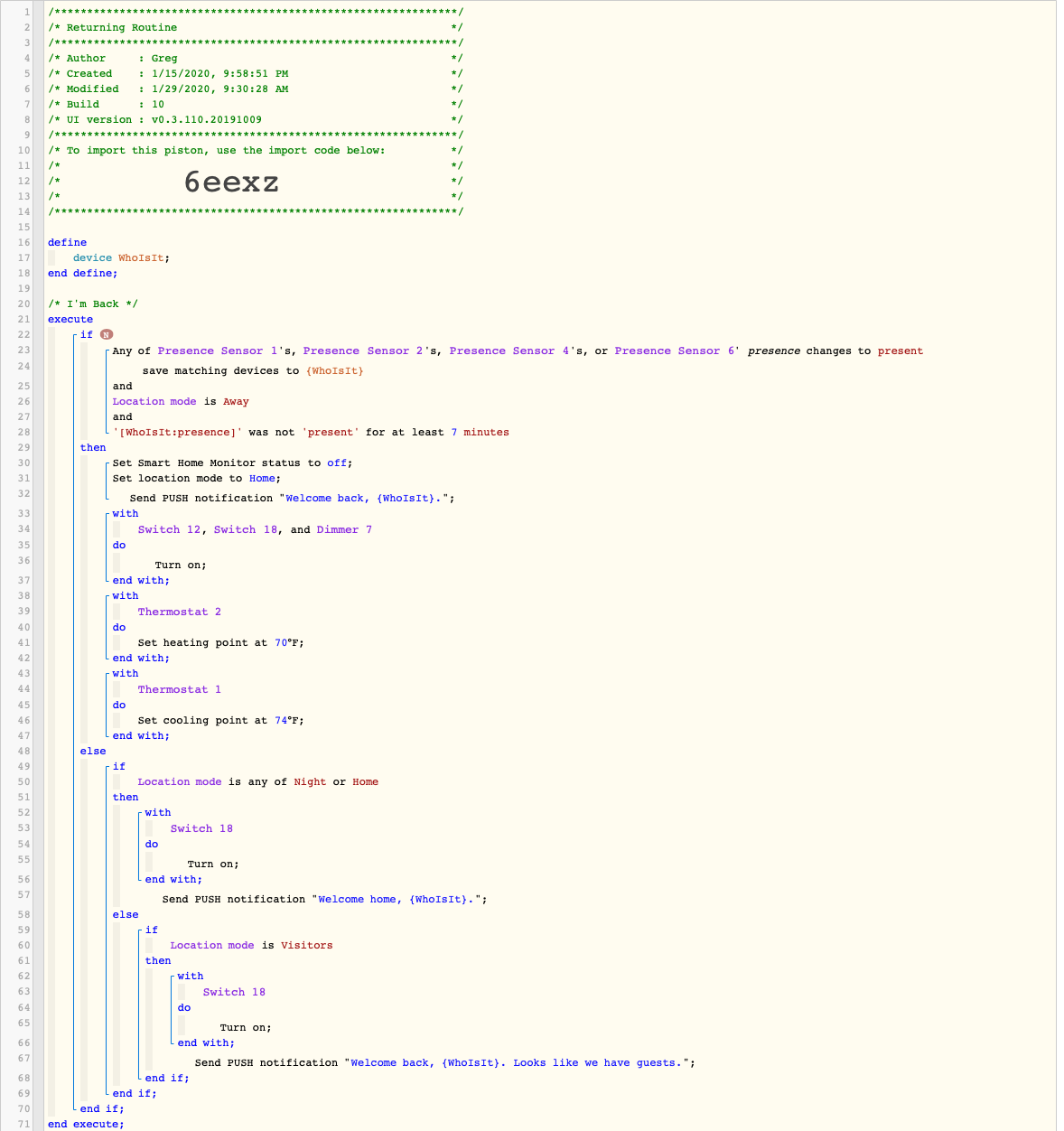Click the "Welcome back, {WhoIsIt}." push notification on line 32

[x=292, y=498]
